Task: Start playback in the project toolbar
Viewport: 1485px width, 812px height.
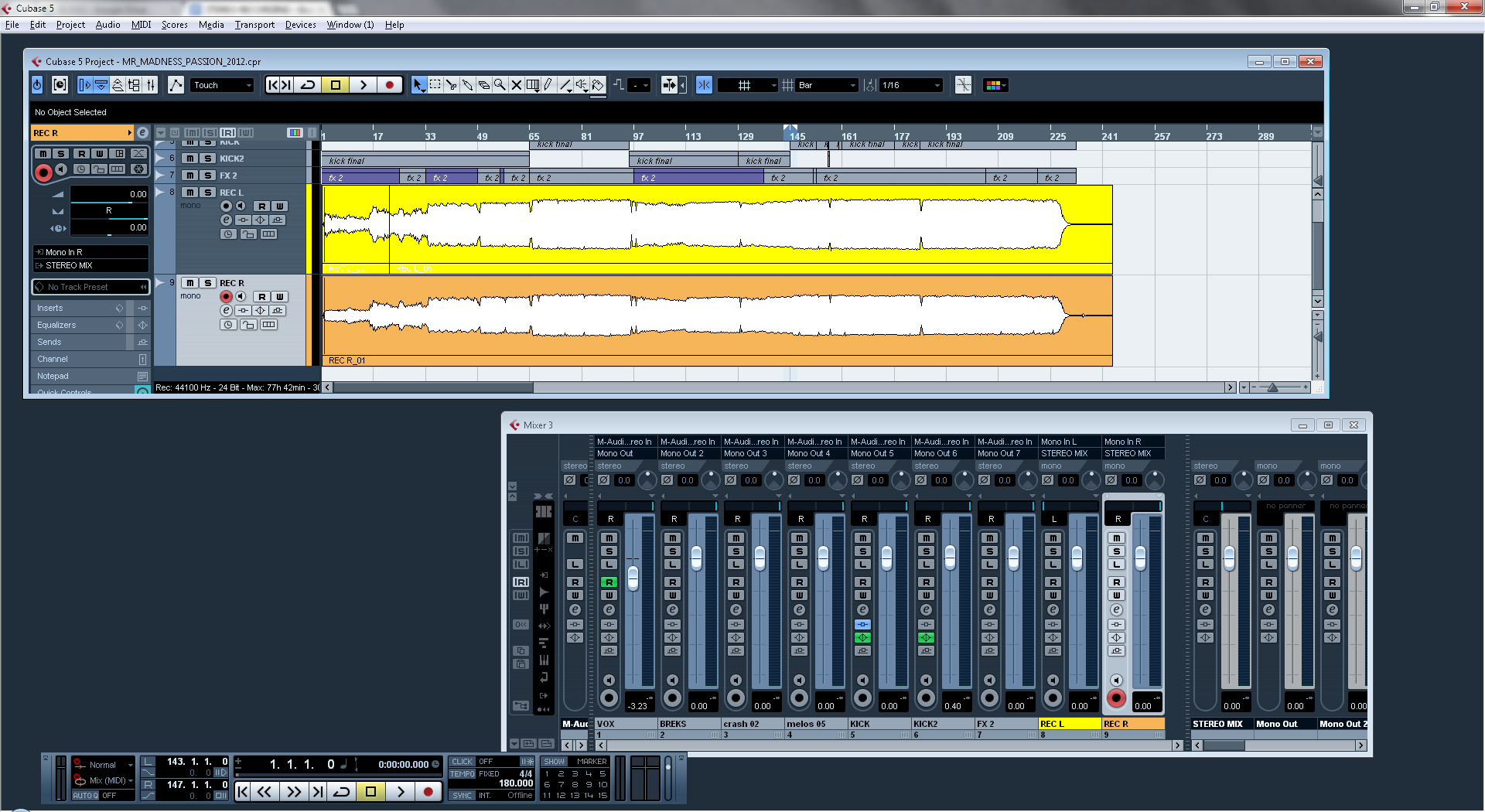Action: coord(363,85)
